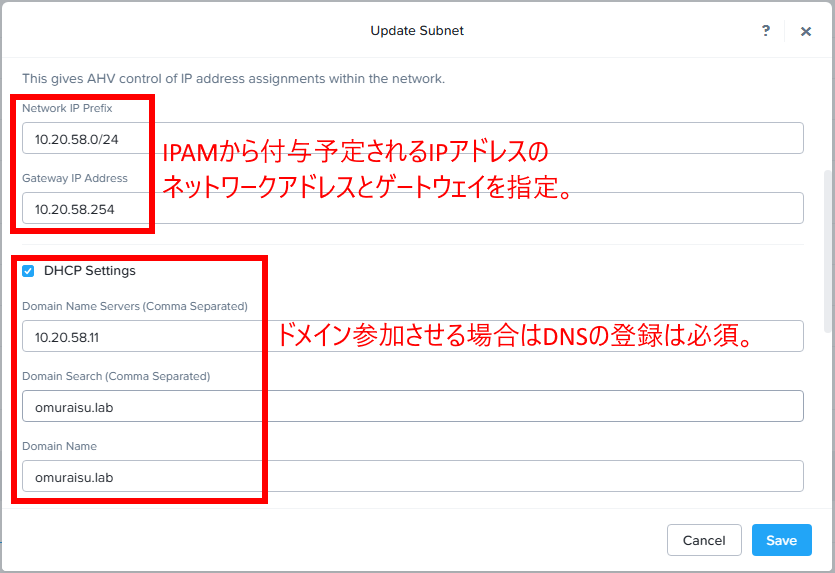This screenshot has height=573, width=835.
Task: Click the dialog's vertical scrollbar
Action: [x=826, y=250]
